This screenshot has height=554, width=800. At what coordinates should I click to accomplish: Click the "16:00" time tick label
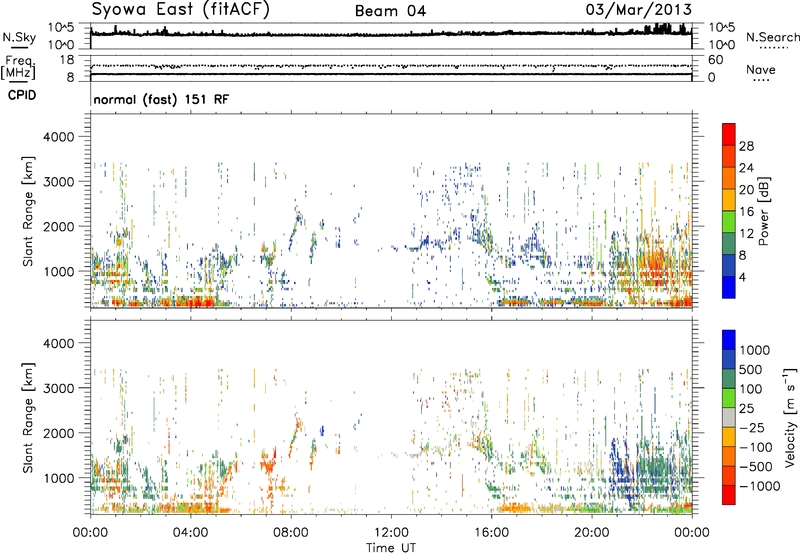coord(491,533)
